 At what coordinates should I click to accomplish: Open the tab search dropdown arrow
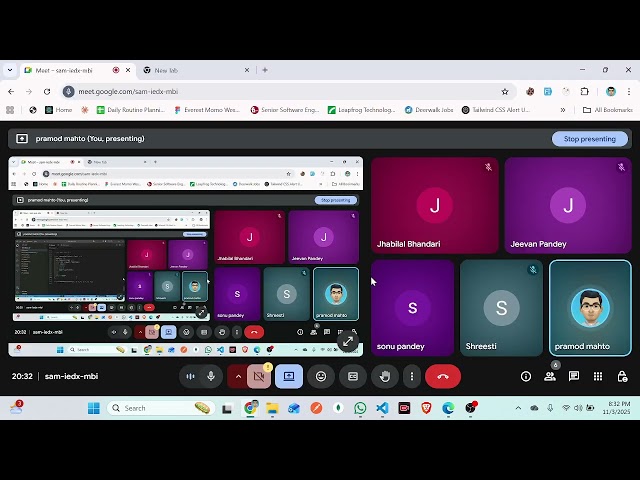[x=10, y=70]
